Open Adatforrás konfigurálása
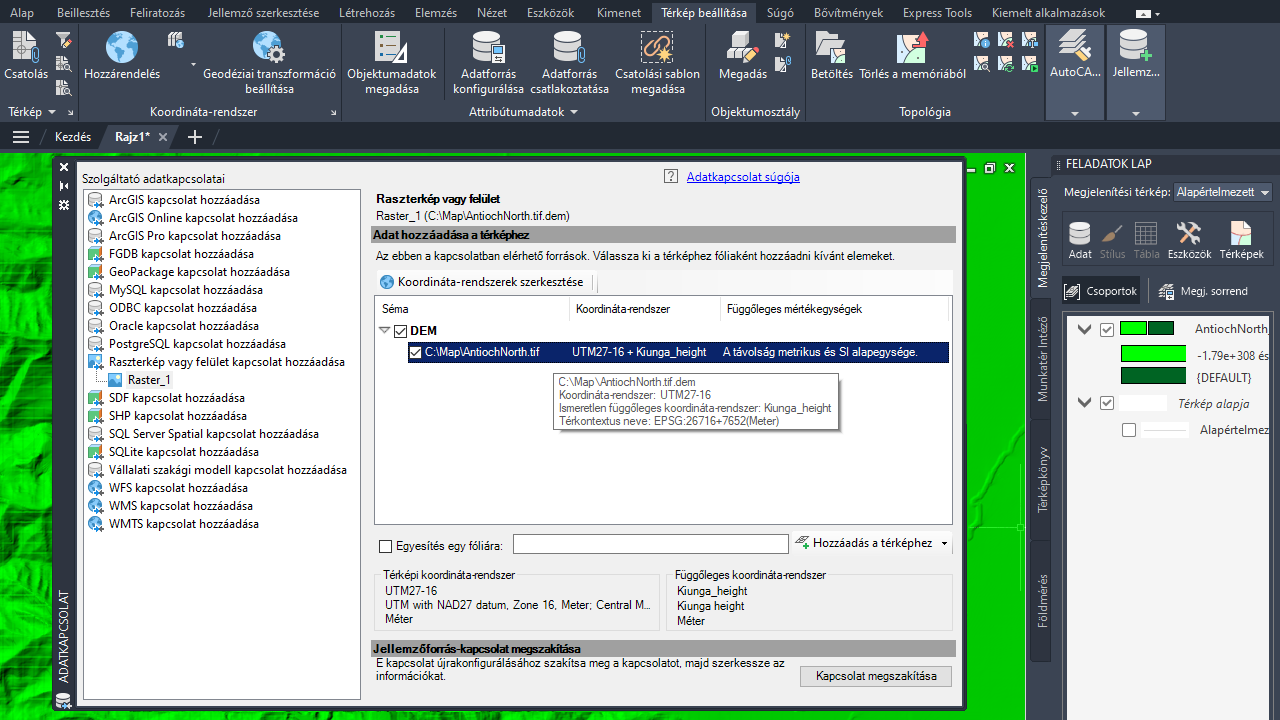 (488, 62)
